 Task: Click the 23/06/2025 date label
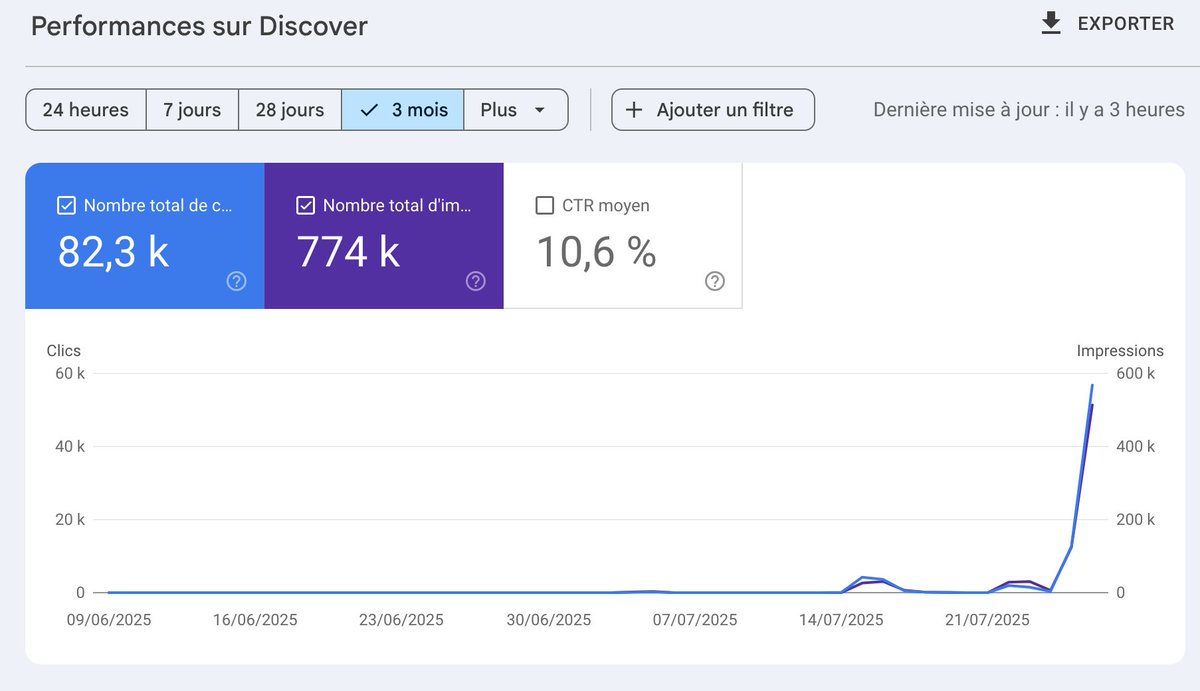[402, 620]
